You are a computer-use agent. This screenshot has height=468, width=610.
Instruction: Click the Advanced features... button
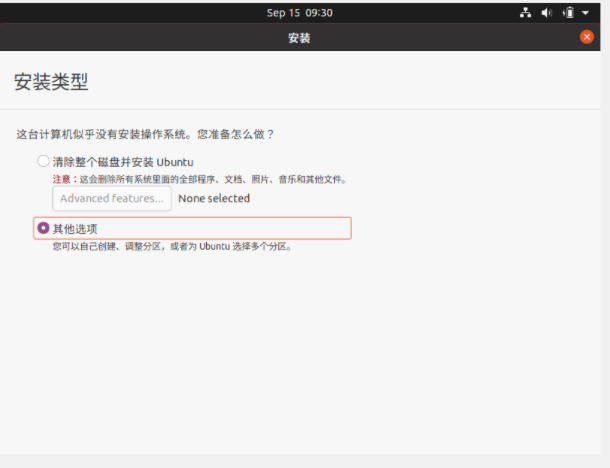tap(112, 198)
